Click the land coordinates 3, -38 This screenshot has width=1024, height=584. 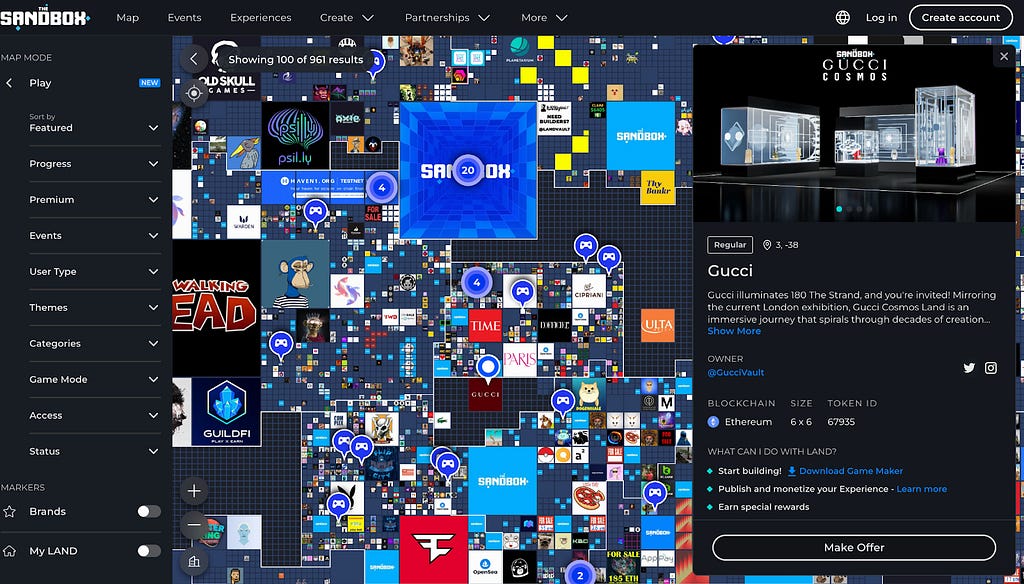click(x=780, y=245)
